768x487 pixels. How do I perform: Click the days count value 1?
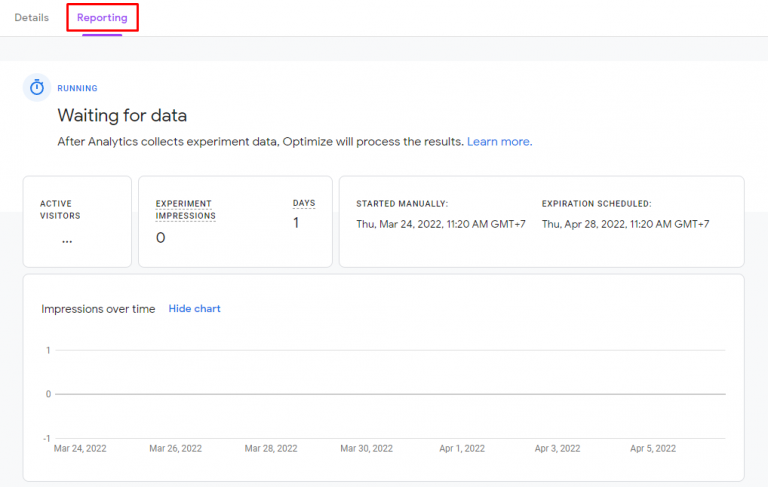(x=296, y=223)
